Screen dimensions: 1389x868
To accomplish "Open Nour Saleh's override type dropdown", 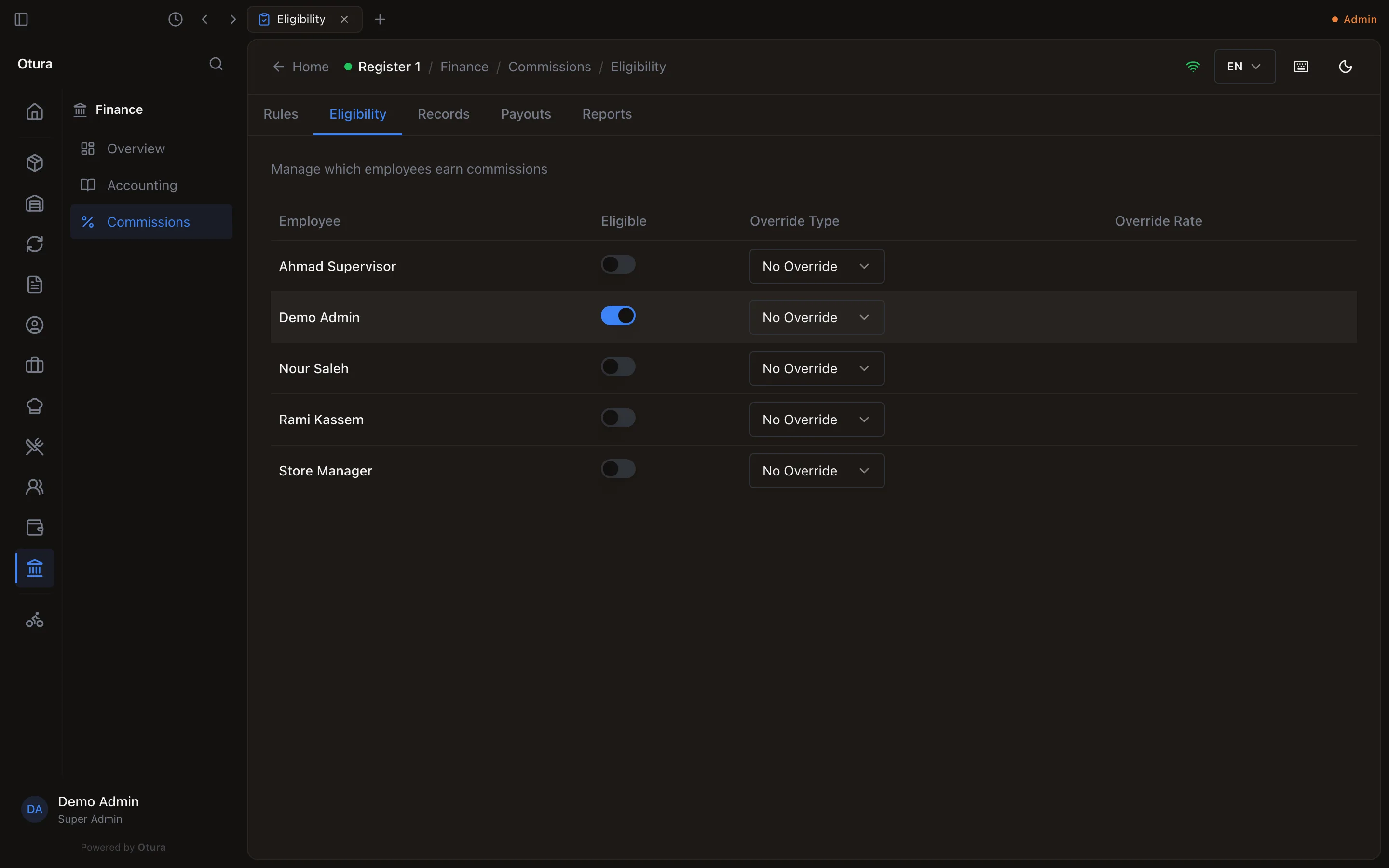I will (x=817, y=368).
